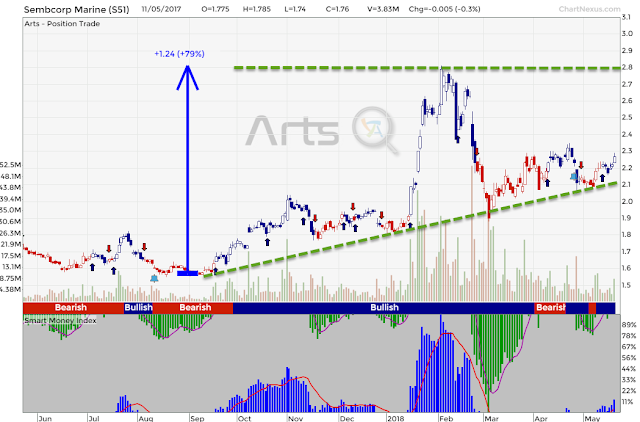Viewport: 640px width, 422px height.
Task: Click the Sembcorp Marine (S51) chart title
Action: (x=76, y=9)
